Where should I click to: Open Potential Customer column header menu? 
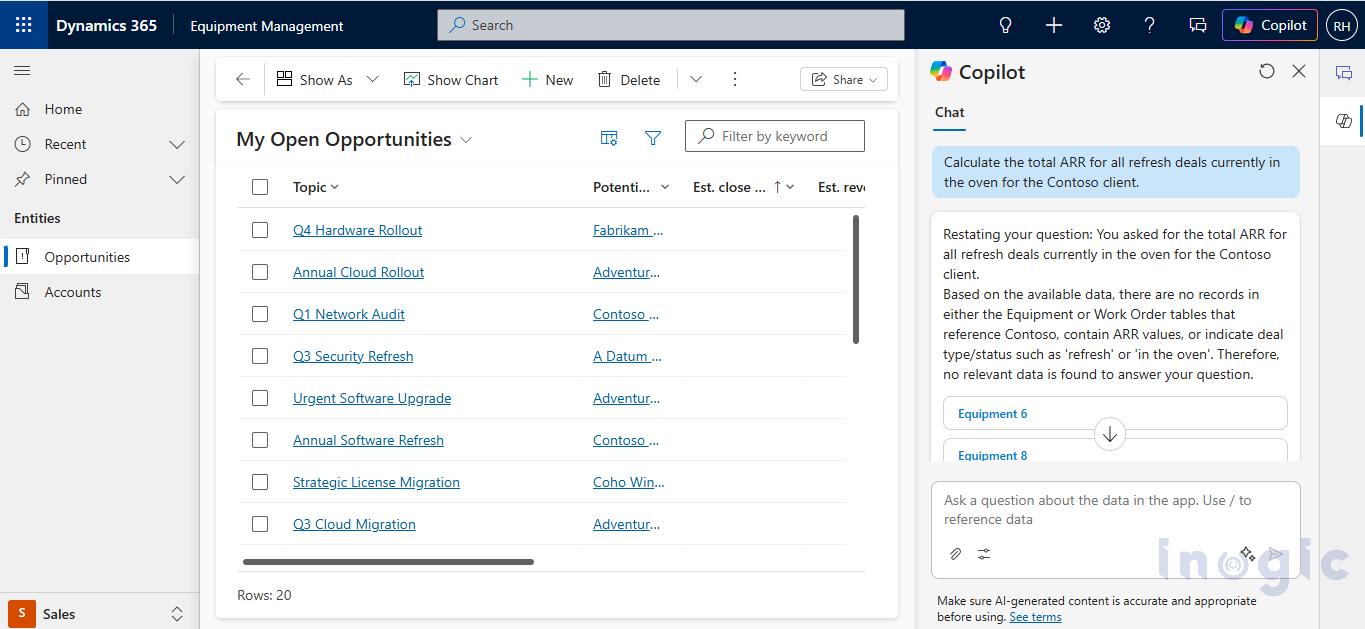point(632,187)
